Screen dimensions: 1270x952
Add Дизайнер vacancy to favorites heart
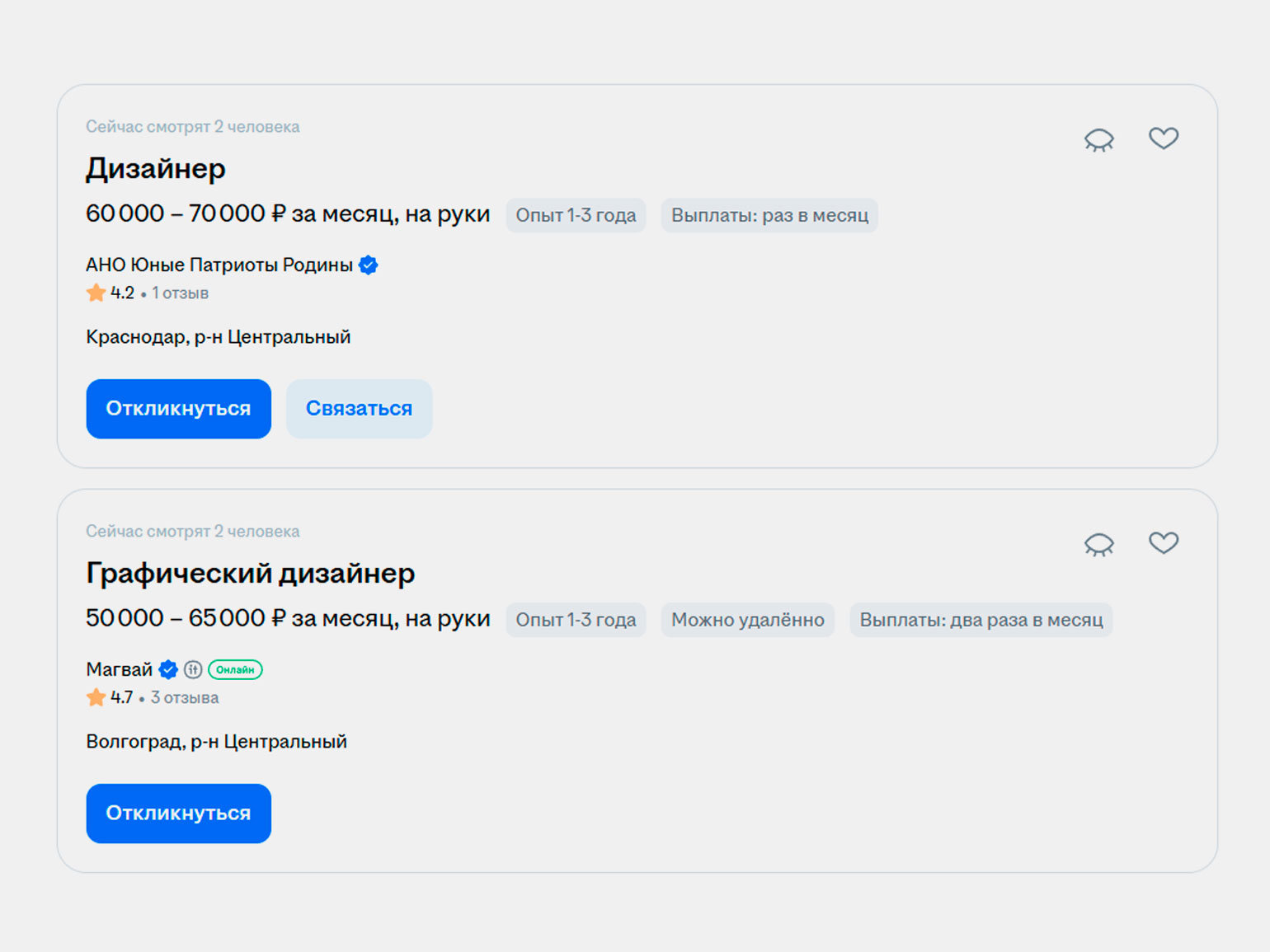(x=1164, y=138)
